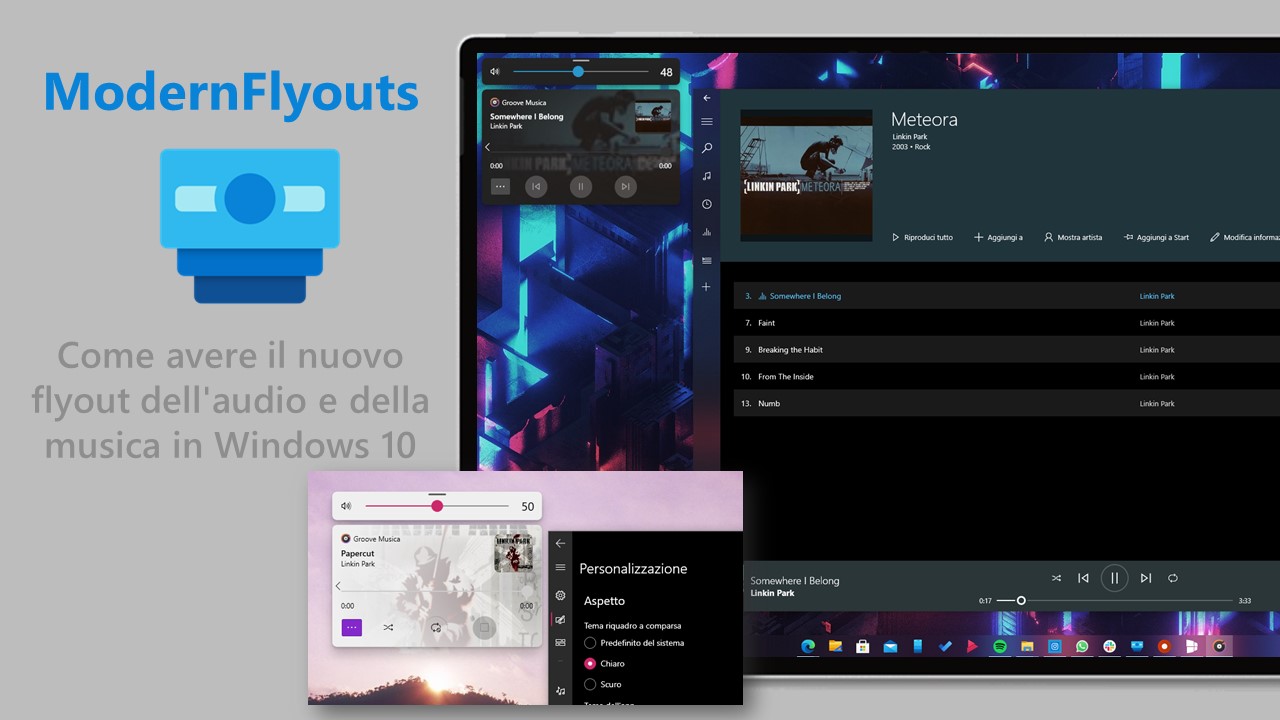Click Somewhere I Belong title in playback bar
This screenshot has height=720, width=1280.
point(795,581)
